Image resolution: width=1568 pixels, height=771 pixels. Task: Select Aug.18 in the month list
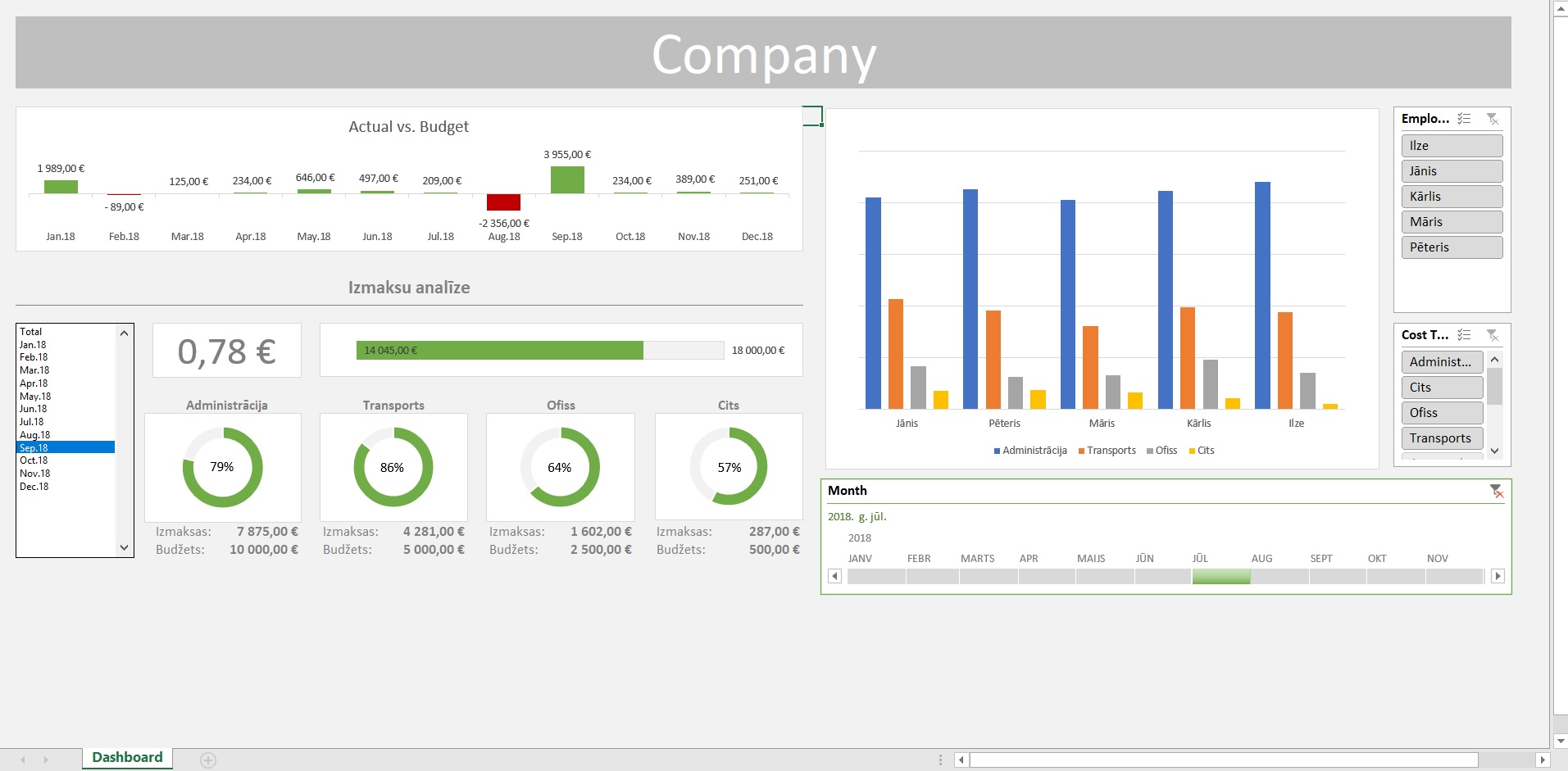[35, 435]
